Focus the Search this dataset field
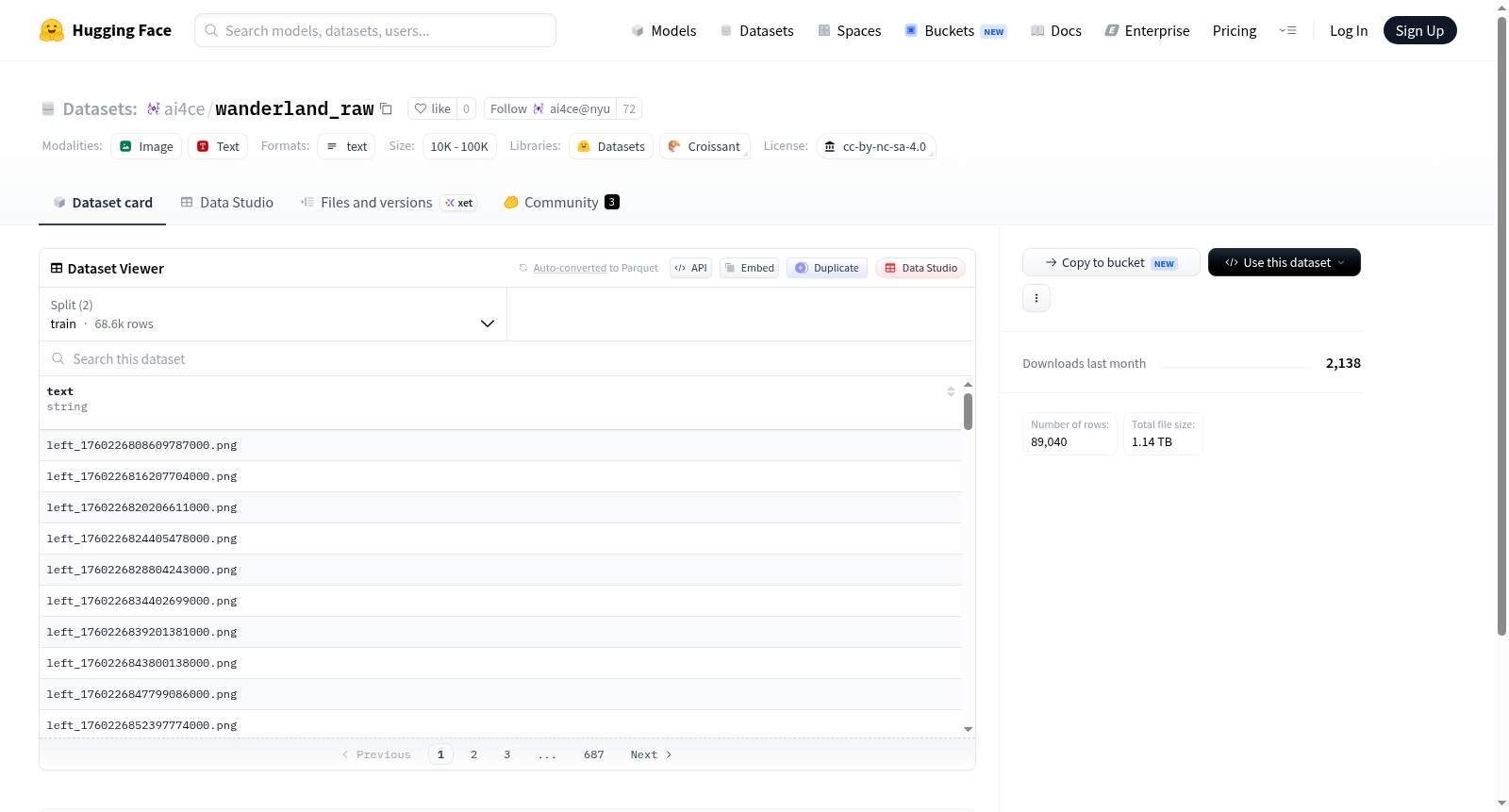The image size is (1509, 812). coord(507,358)
